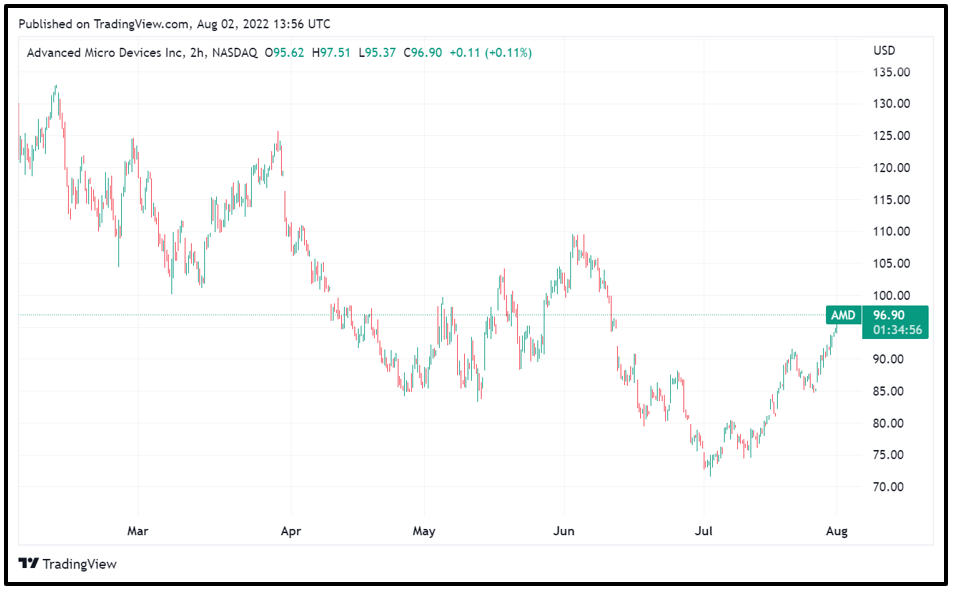The width and height of the screenshot is (955, 590).
Task: Click the TradingView logo icon
Action: click(x=29, y=563)
